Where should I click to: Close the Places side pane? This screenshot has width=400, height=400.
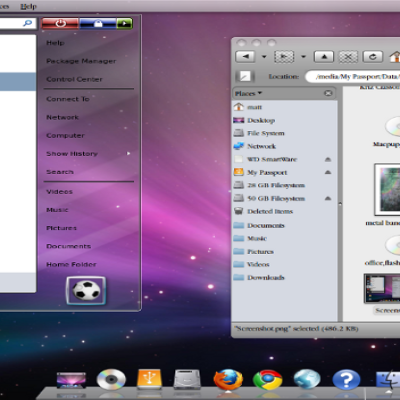328,93
